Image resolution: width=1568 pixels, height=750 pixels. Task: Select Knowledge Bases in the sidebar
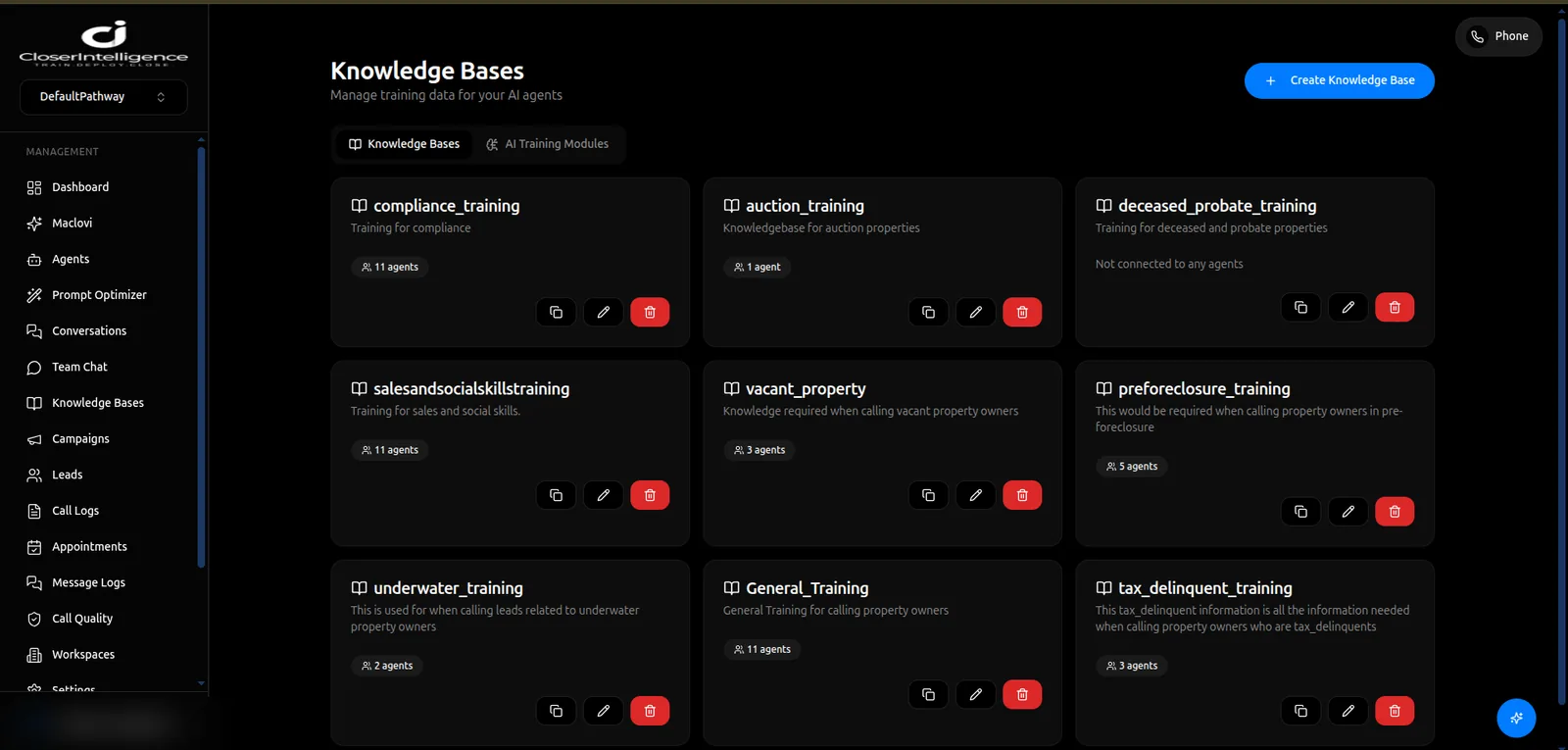[100, 403]
